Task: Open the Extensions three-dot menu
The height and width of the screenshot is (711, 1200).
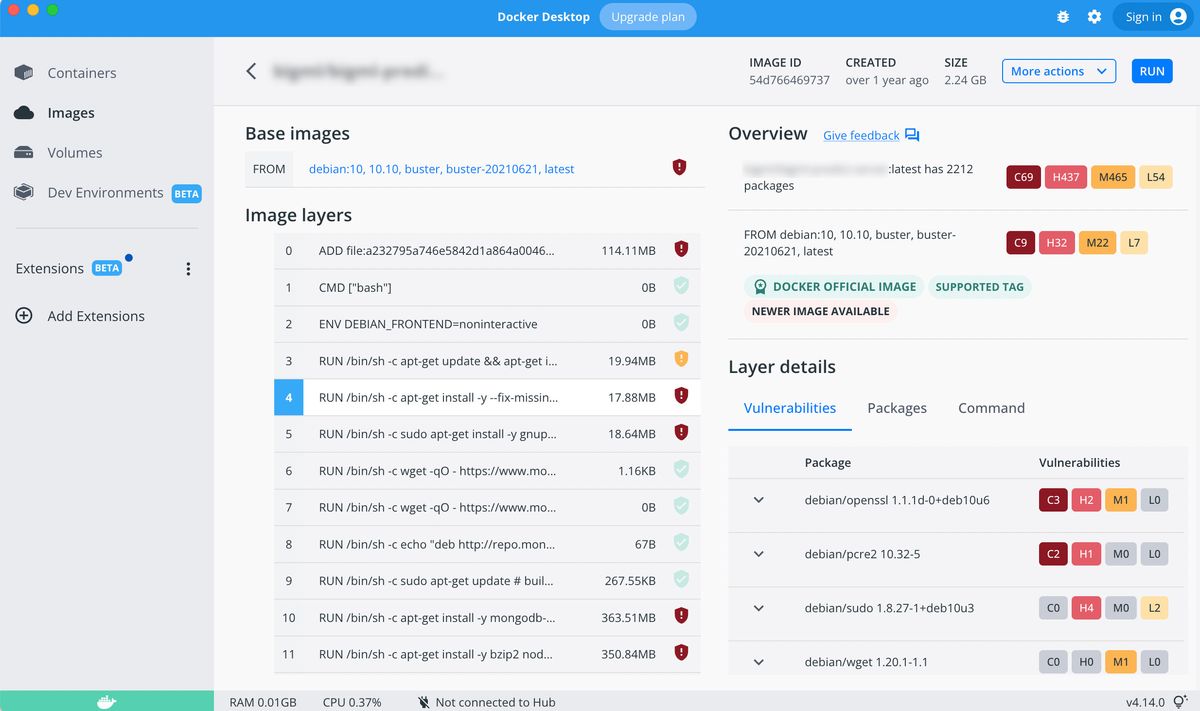Action: 188,269
